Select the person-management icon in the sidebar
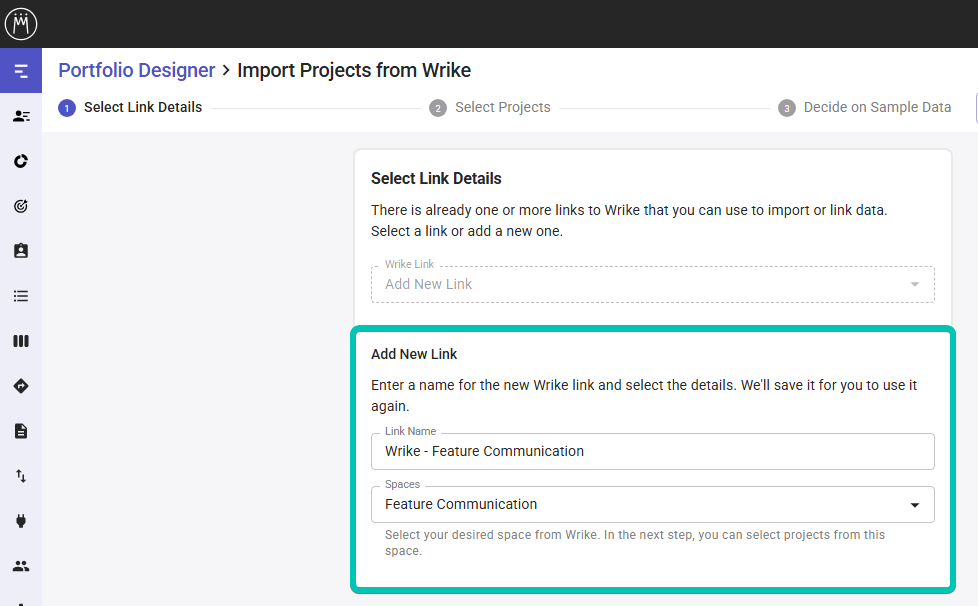The width and height of the screenshot is (978, 606). point(20,115)
